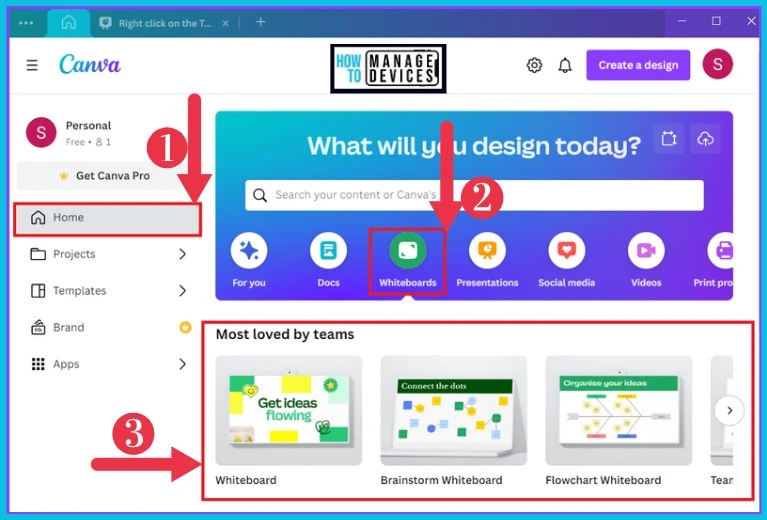The height and width of the screenshot is (520, 767).
Task: Minimize the Canva window
Action: click(x=682, y=21)
